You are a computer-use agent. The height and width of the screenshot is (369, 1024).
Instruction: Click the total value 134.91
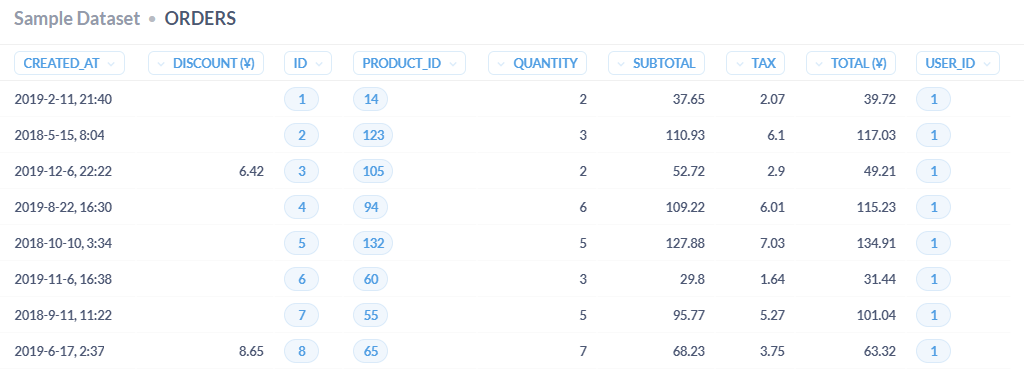(876, 243)
